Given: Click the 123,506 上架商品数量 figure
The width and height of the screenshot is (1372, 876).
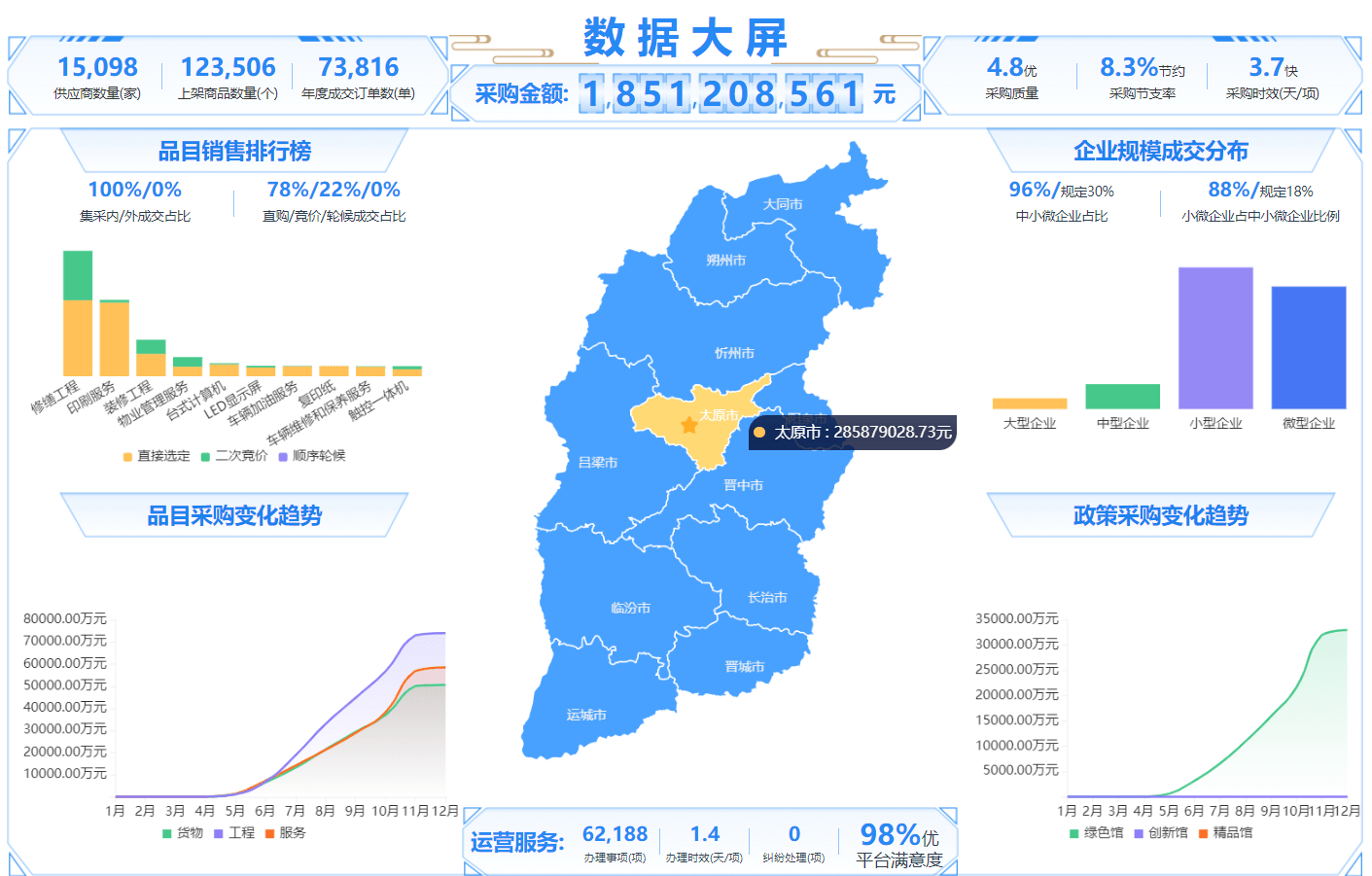Looking at the screenshot, I should tap(228, 67).
